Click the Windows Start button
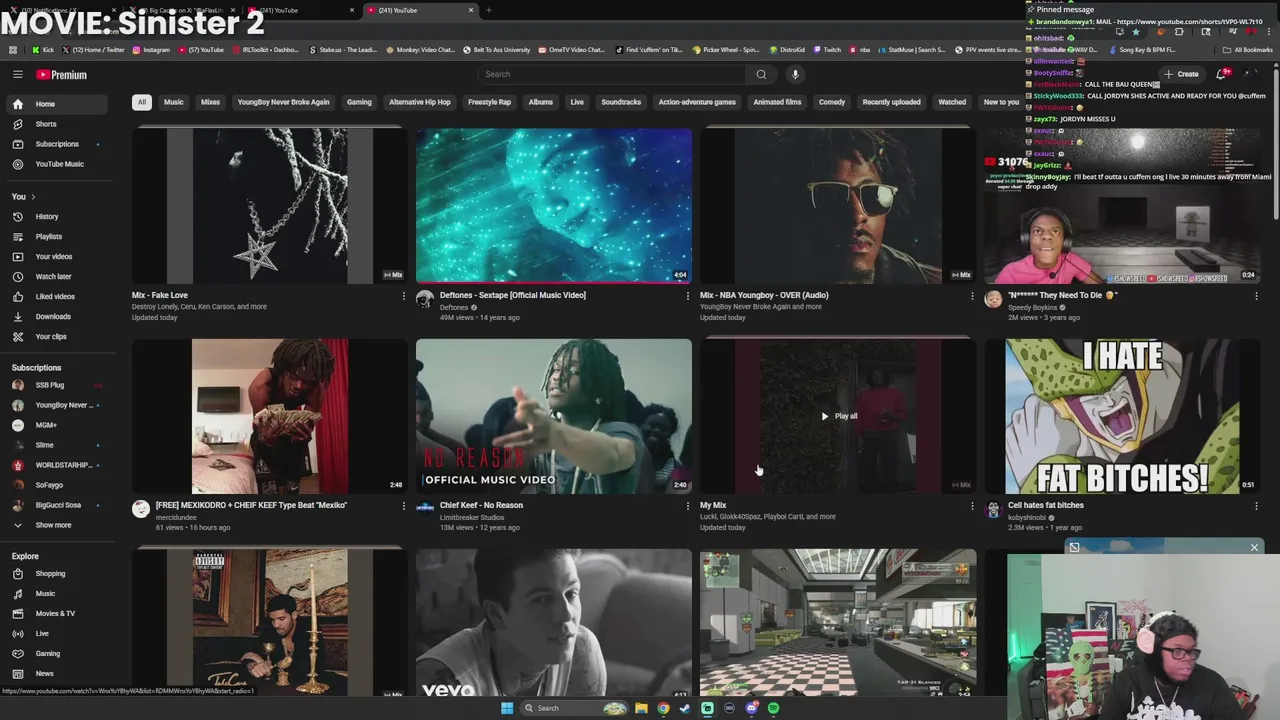The width and height of the screenshot is (1280, 720). click(507, 708)
